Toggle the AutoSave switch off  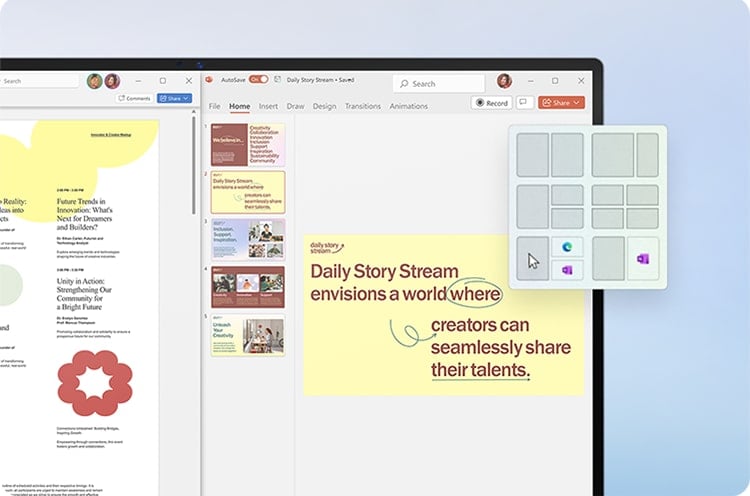tap(258, 80)
